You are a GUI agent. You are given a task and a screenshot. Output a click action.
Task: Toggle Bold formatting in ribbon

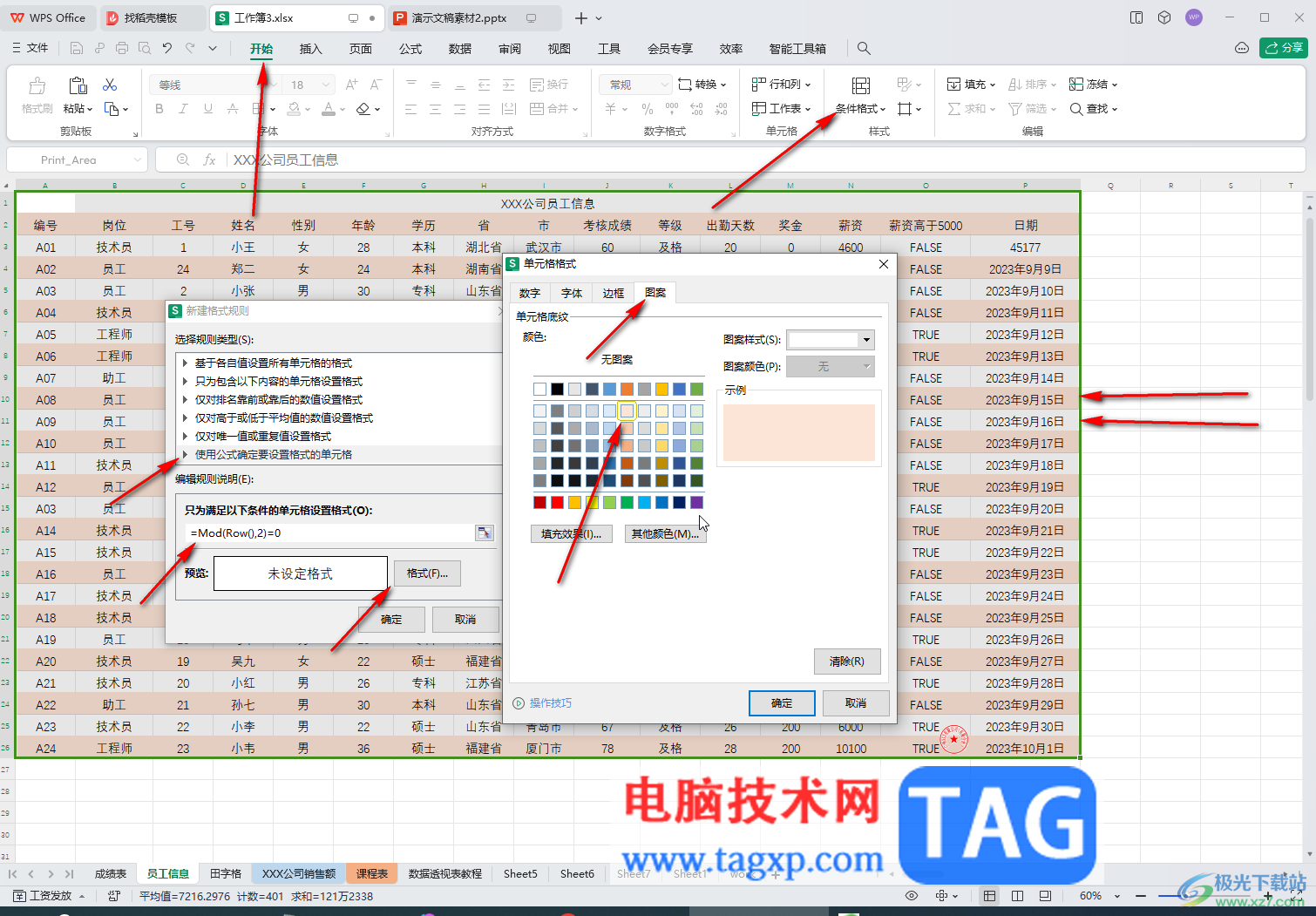coord(159,109)
